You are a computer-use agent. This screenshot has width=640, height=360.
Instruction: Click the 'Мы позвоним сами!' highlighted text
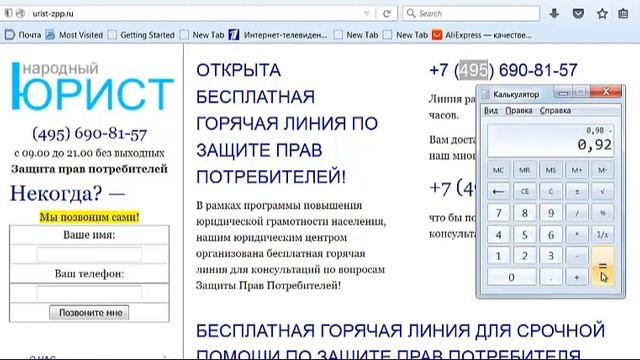pos(89,217)
